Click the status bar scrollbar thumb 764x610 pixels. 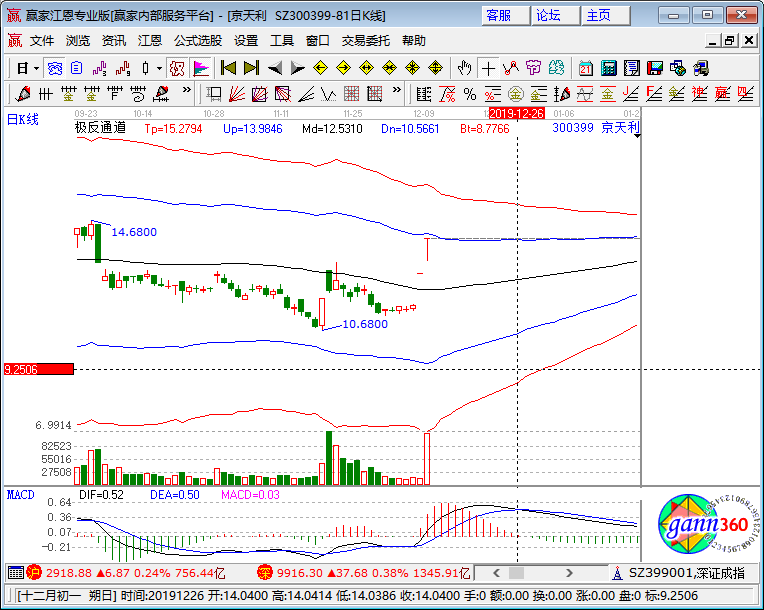tap(516, 573)
